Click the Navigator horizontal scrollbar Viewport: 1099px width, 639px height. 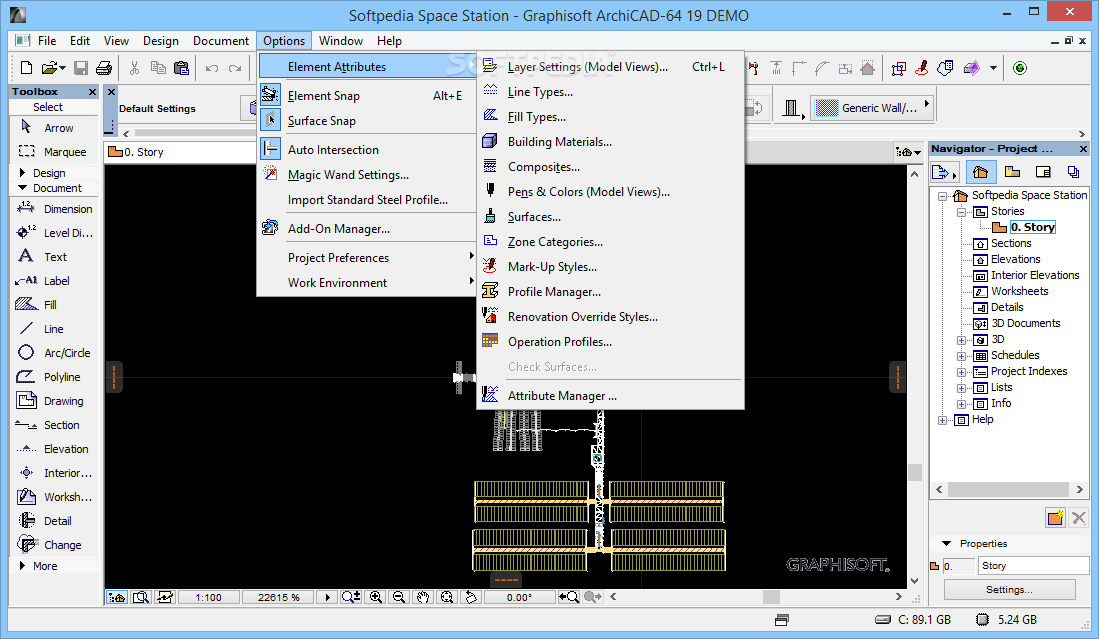click(1009, 489)
